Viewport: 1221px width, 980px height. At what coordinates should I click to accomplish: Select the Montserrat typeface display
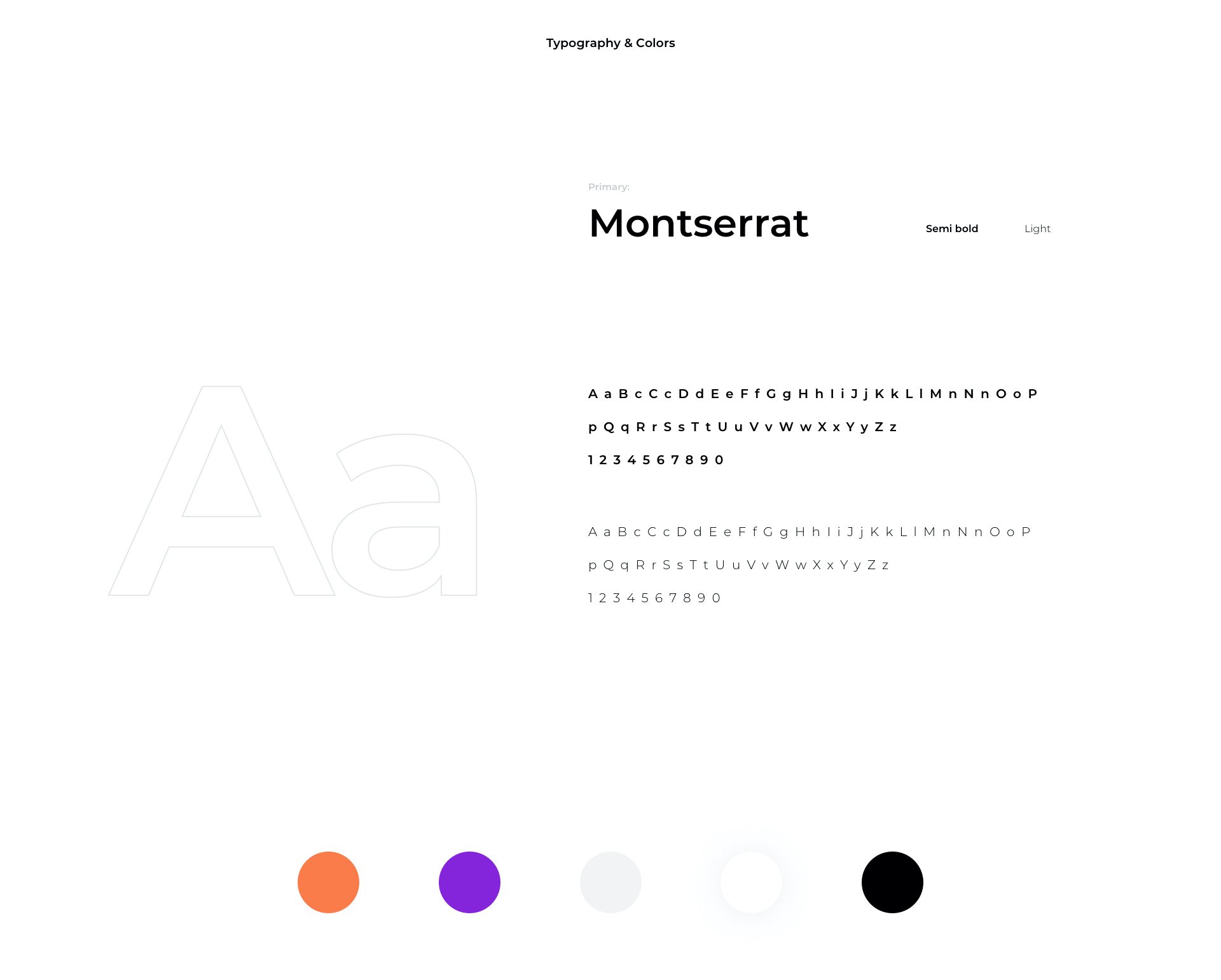(x=698, y=222)
